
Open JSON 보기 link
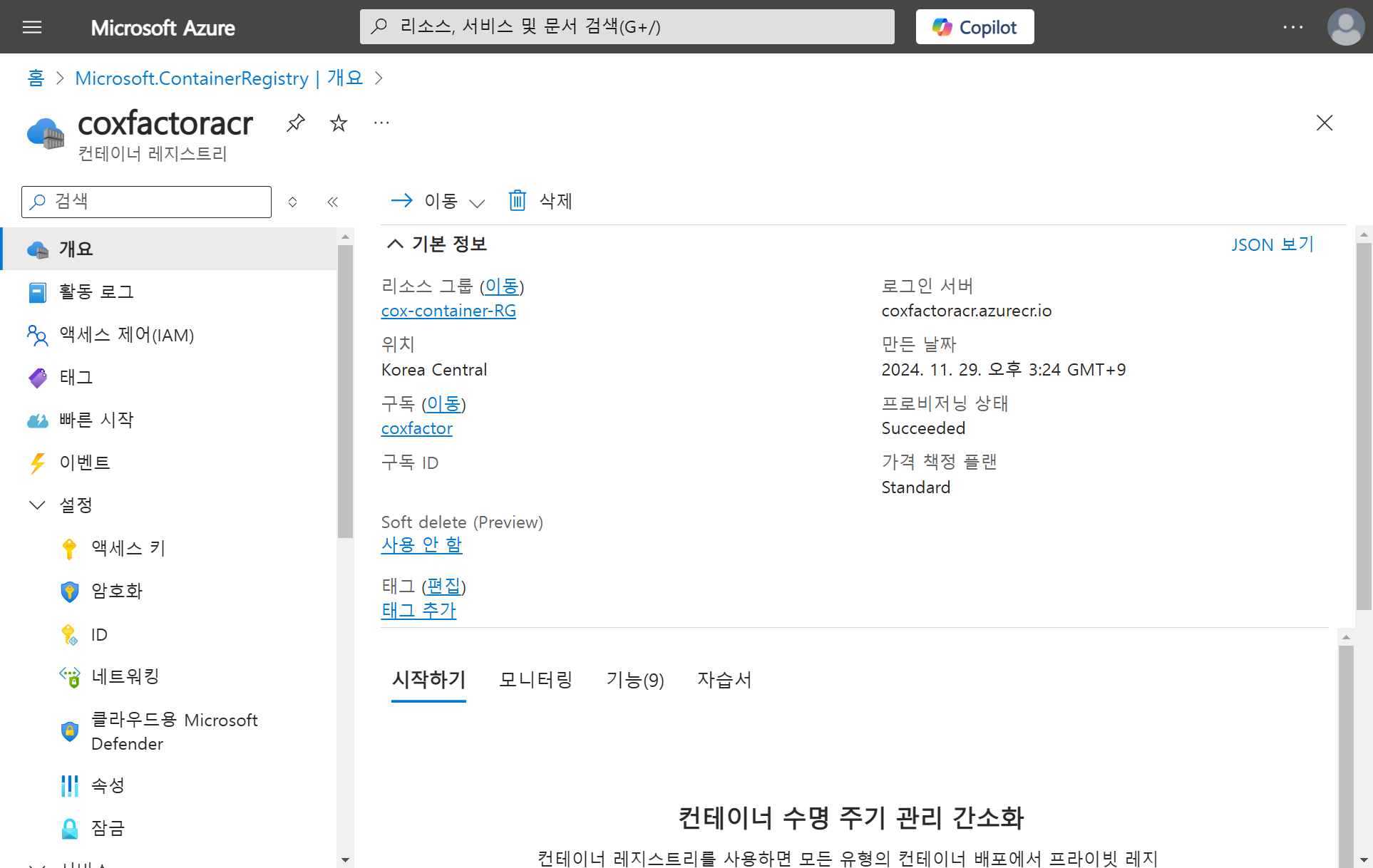coord(1272,244)
